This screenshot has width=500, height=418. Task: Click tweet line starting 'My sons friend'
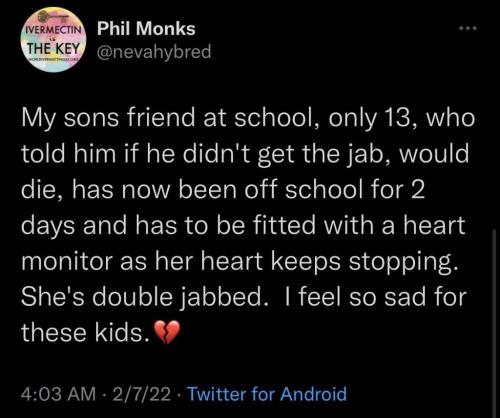click(x=248, y=119)
